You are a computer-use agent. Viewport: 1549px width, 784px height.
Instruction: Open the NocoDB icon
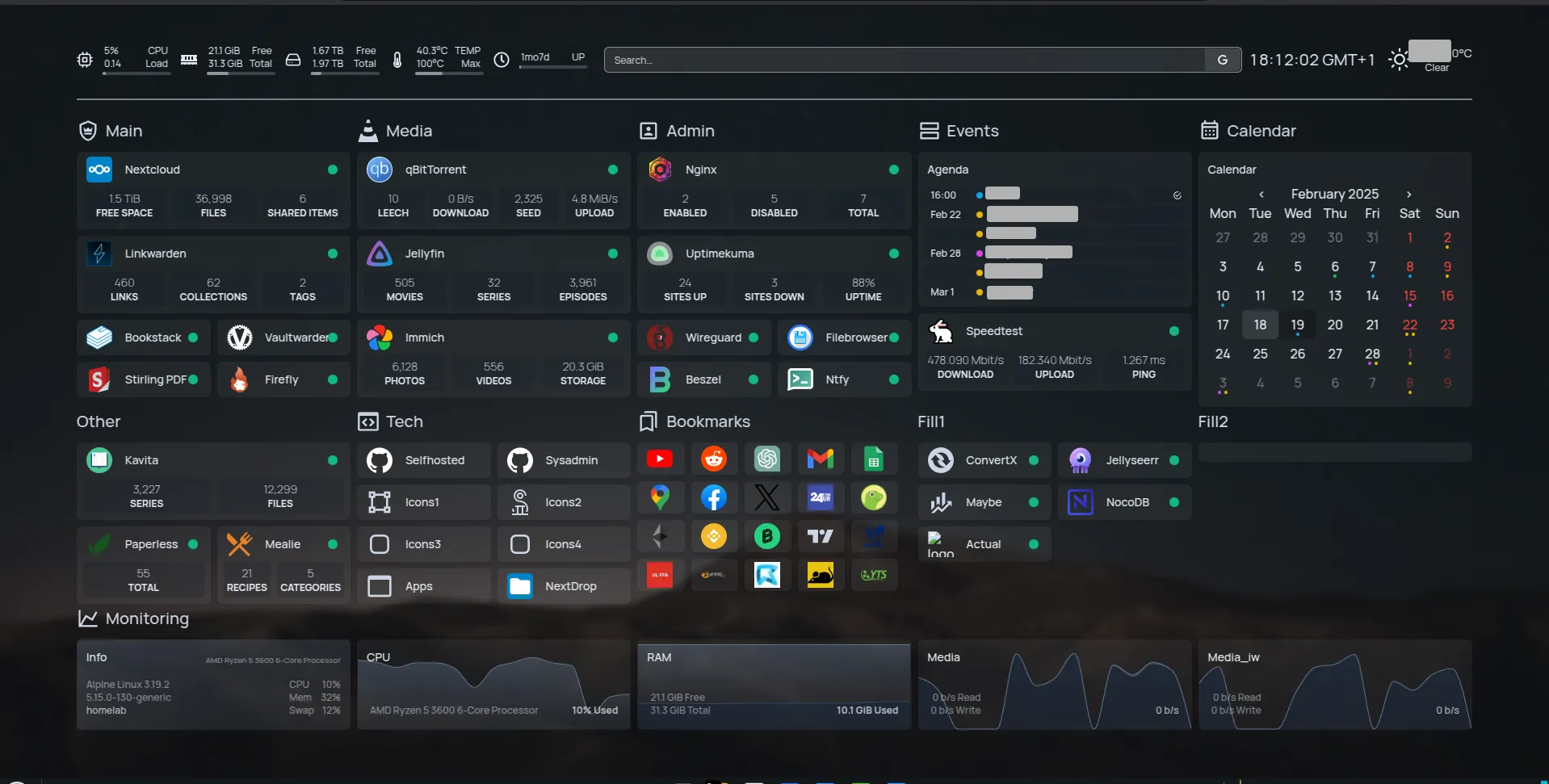(x=1081, y=502)
